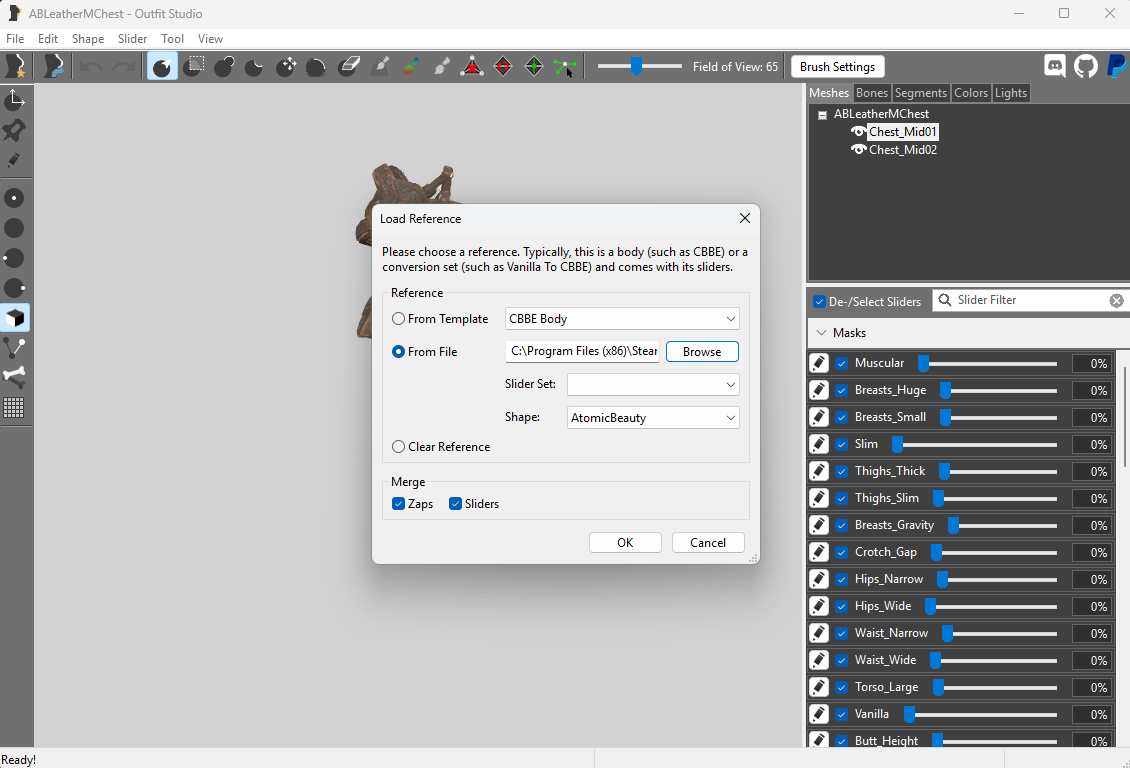Viewport: 1130px width, 768px height.
Task: Open the Shape dropdown showing AtomicBeauty
Action: (x=653, y=418)
